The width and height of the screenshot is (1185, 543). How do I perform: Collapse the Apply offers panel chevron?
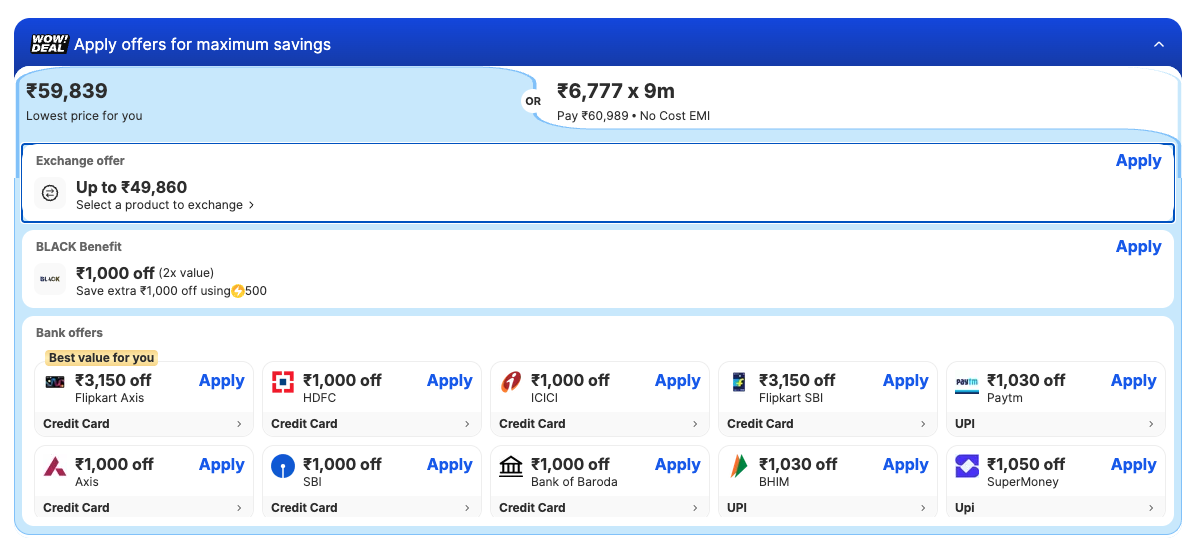1159,45
